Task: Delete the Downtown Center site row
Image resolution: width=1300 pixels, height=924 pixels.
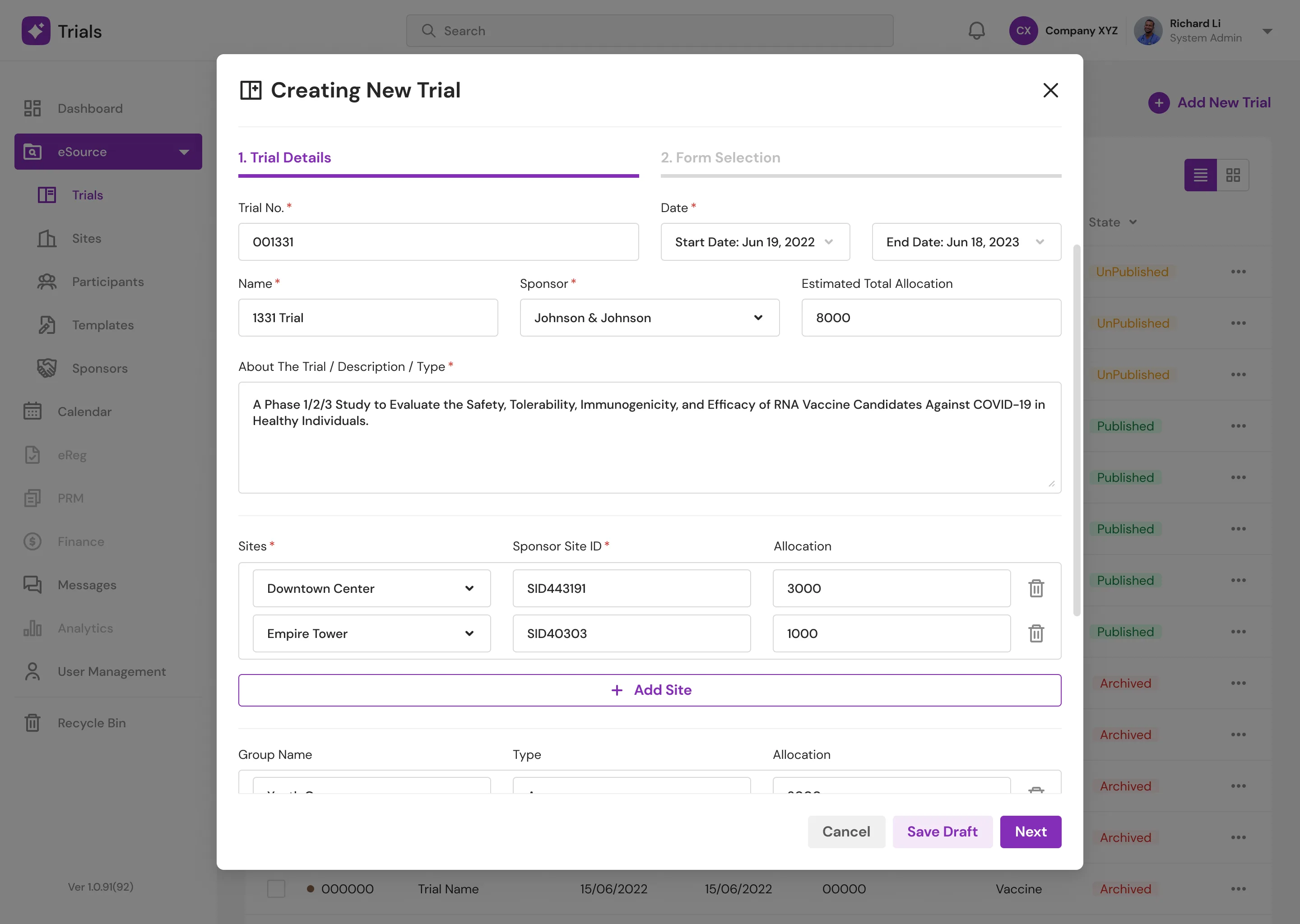Action: pos(1036,588)
